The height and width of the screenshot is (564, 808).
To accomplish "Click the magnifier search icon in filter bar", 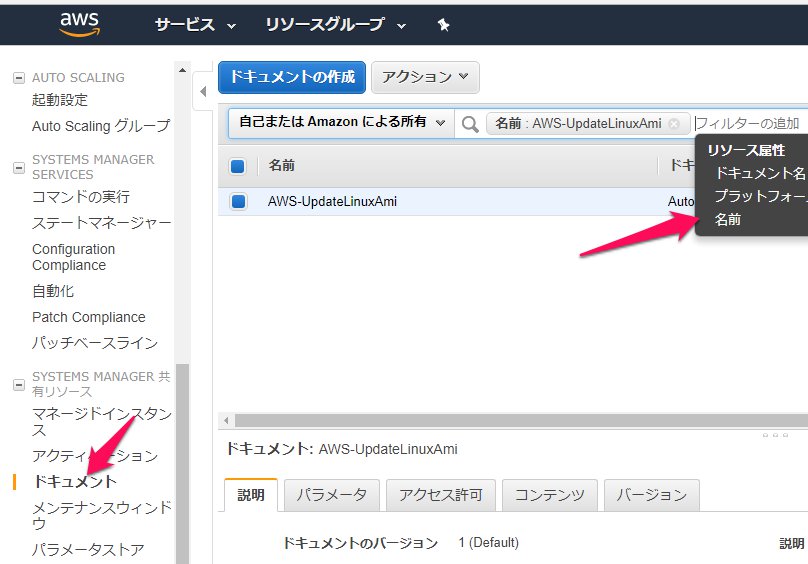I will pos(469,123).
